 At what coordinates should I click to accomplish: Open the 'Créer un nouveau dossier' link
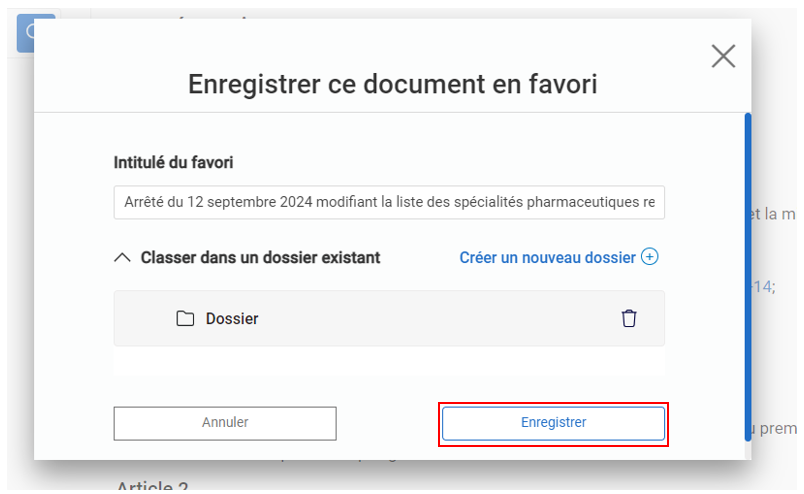[547, 258]
